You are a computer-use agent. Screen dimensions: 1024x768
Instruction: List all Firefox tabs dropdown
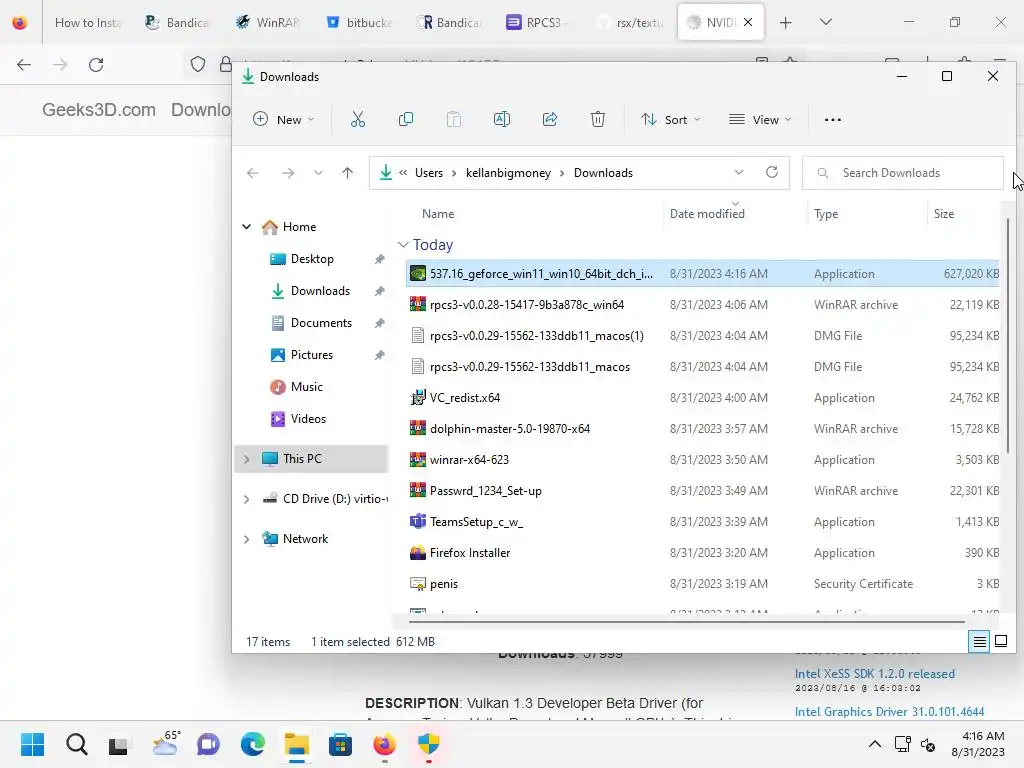click(826, 22)
